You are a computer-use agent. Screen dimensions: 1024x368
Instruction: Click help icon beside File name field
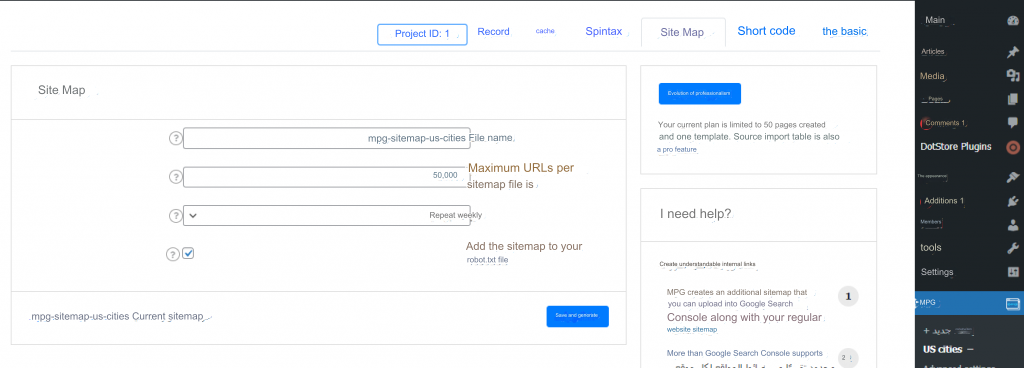tap(175, 138)
